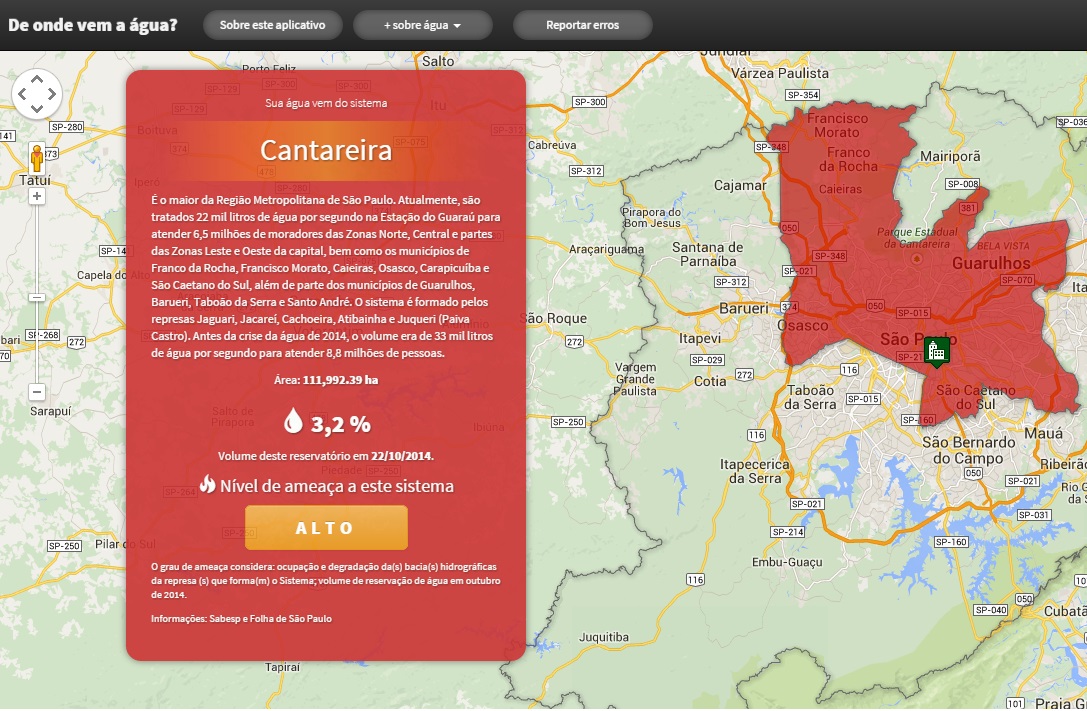Click the 'ALTO' threat level button
Screen dimensions: 1087x711
tap(326, 527)
